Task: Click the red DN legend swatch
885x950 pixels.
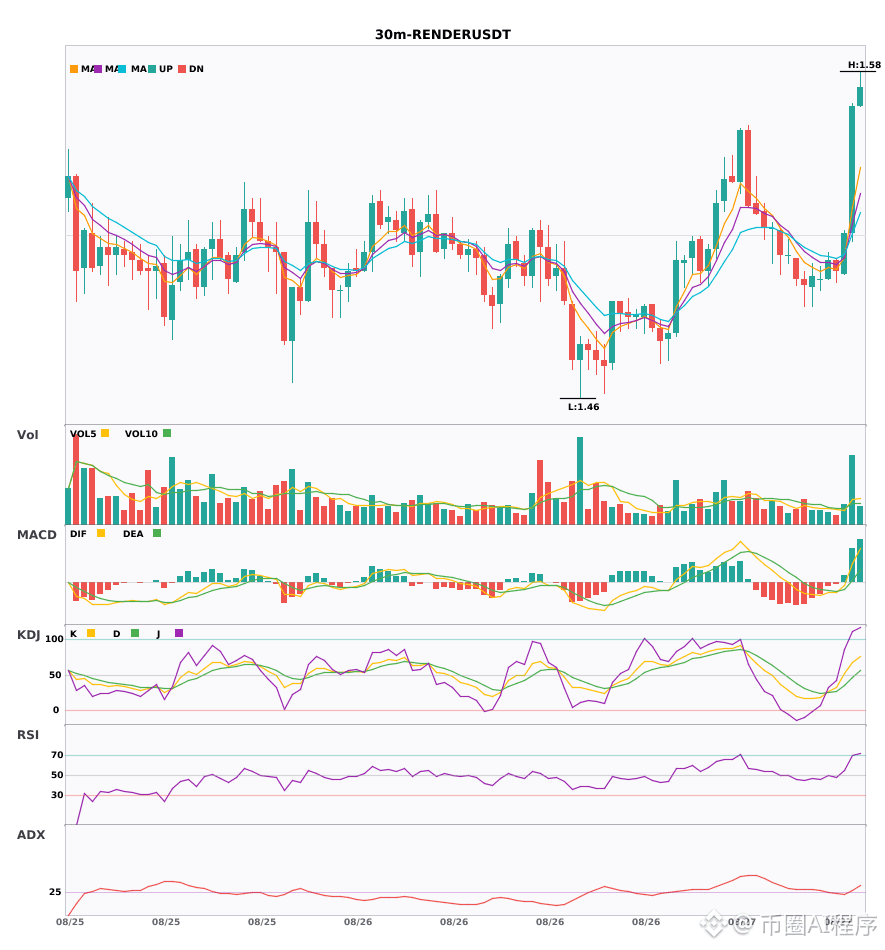Action: pyautogui.click(x=182, y=69)
